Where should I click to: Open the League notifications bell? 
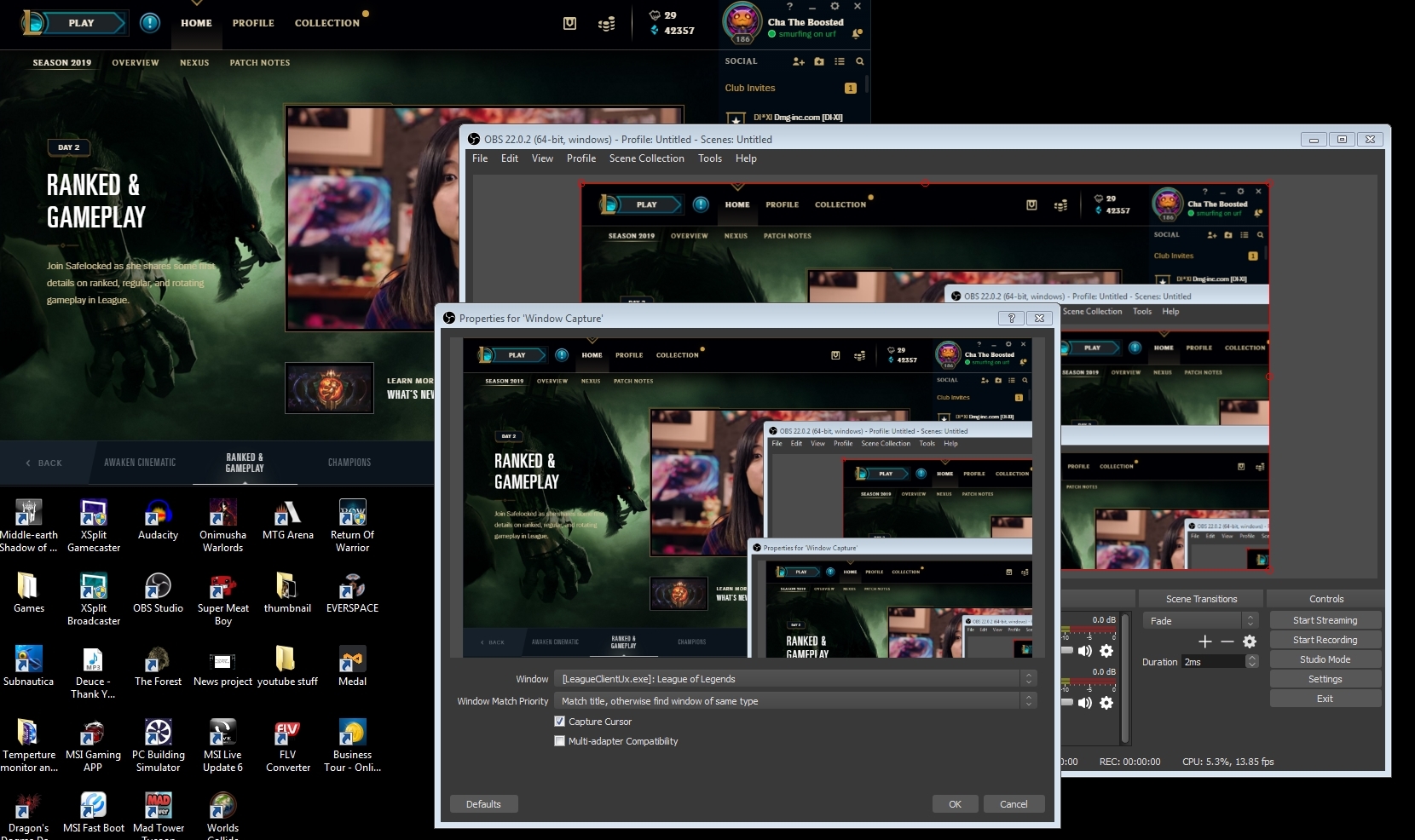point(858,33)
